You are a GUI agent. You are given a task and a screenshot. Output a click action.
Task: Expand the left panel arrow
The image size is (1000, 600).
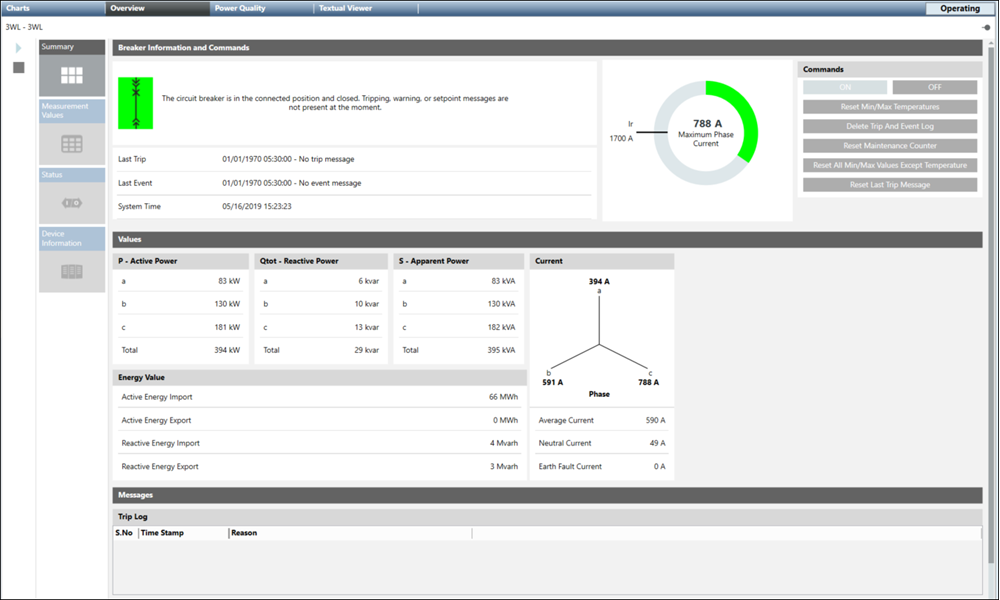point(18,48)
